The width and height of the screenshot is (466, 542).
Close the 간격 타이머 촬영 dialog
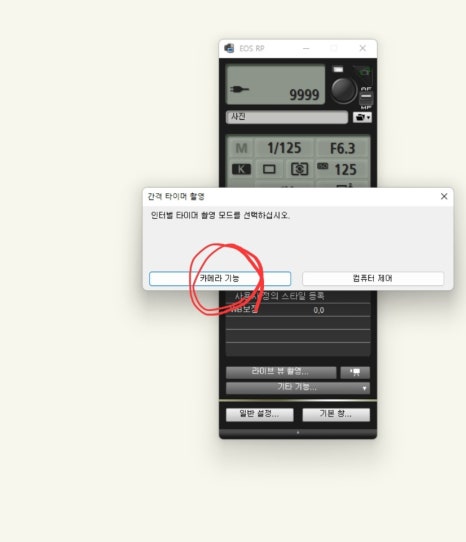(x=444, y=197)
